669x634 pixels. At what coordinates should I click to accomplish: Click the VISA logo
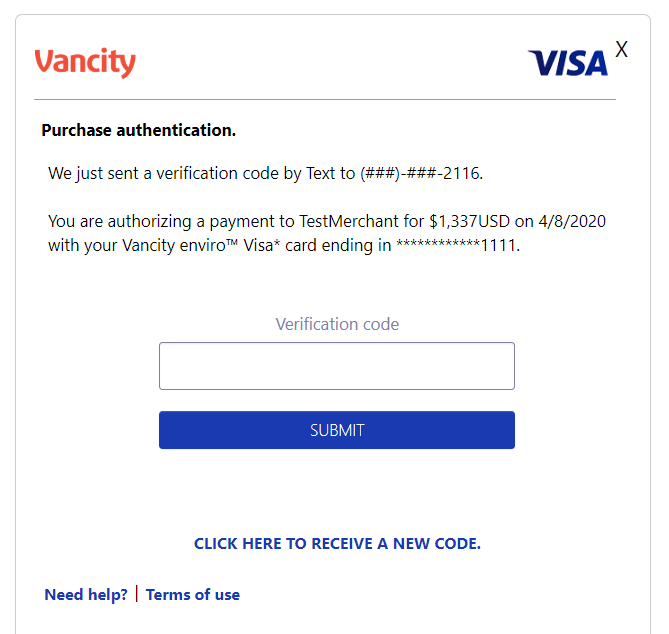click(568, 64)
